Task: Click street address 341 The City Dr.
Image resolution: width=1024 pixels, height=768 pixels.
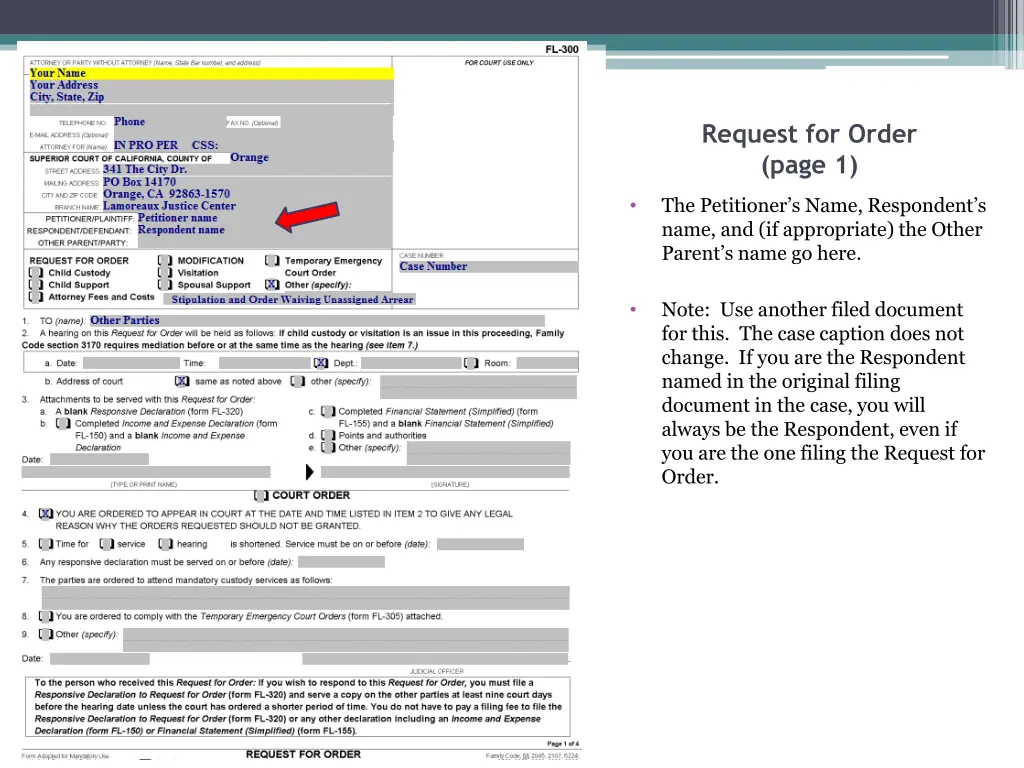Action: coord(248,170)
